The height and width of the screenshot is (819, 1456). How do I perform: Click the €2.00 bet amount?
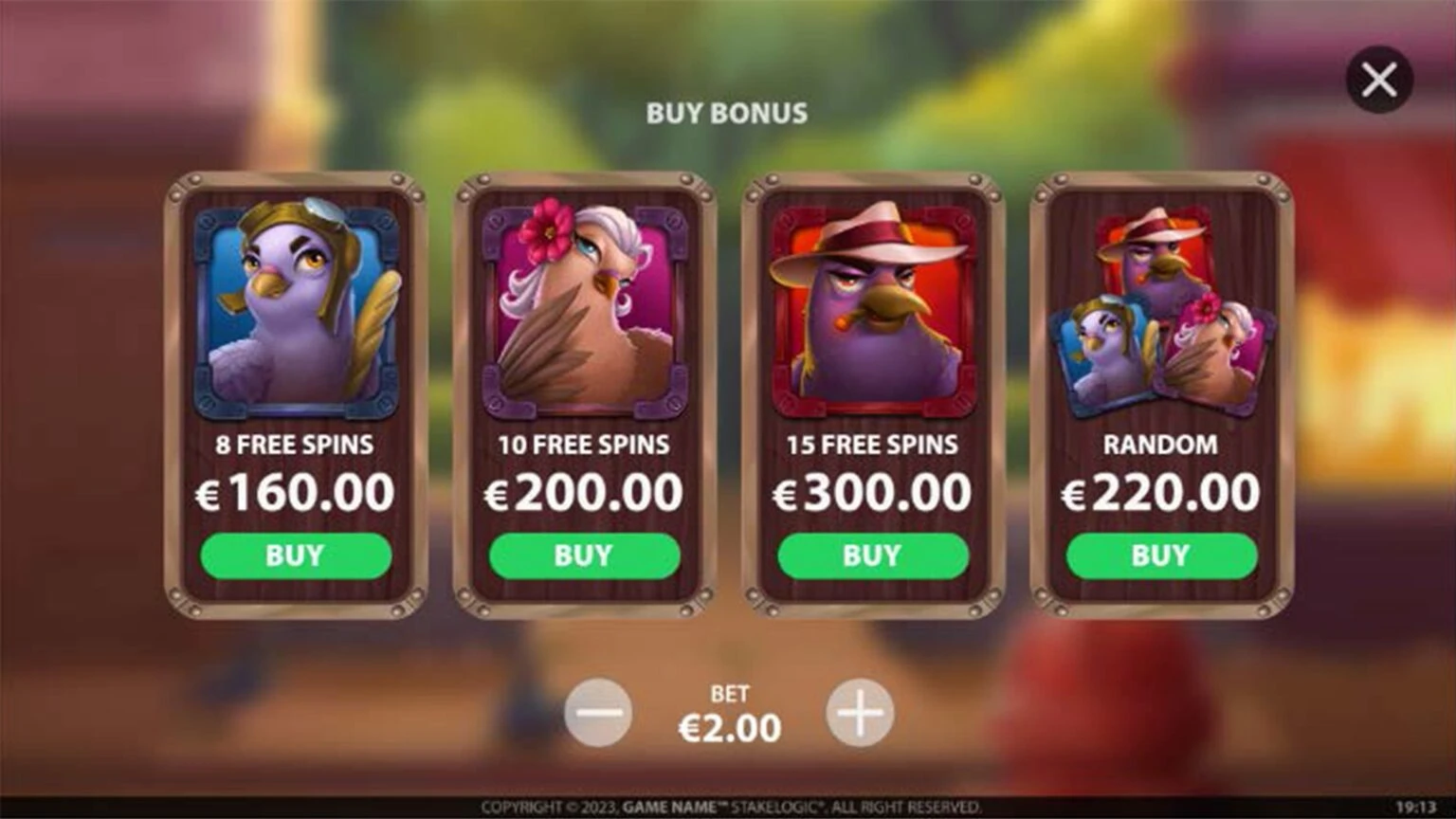pos(730,728)
